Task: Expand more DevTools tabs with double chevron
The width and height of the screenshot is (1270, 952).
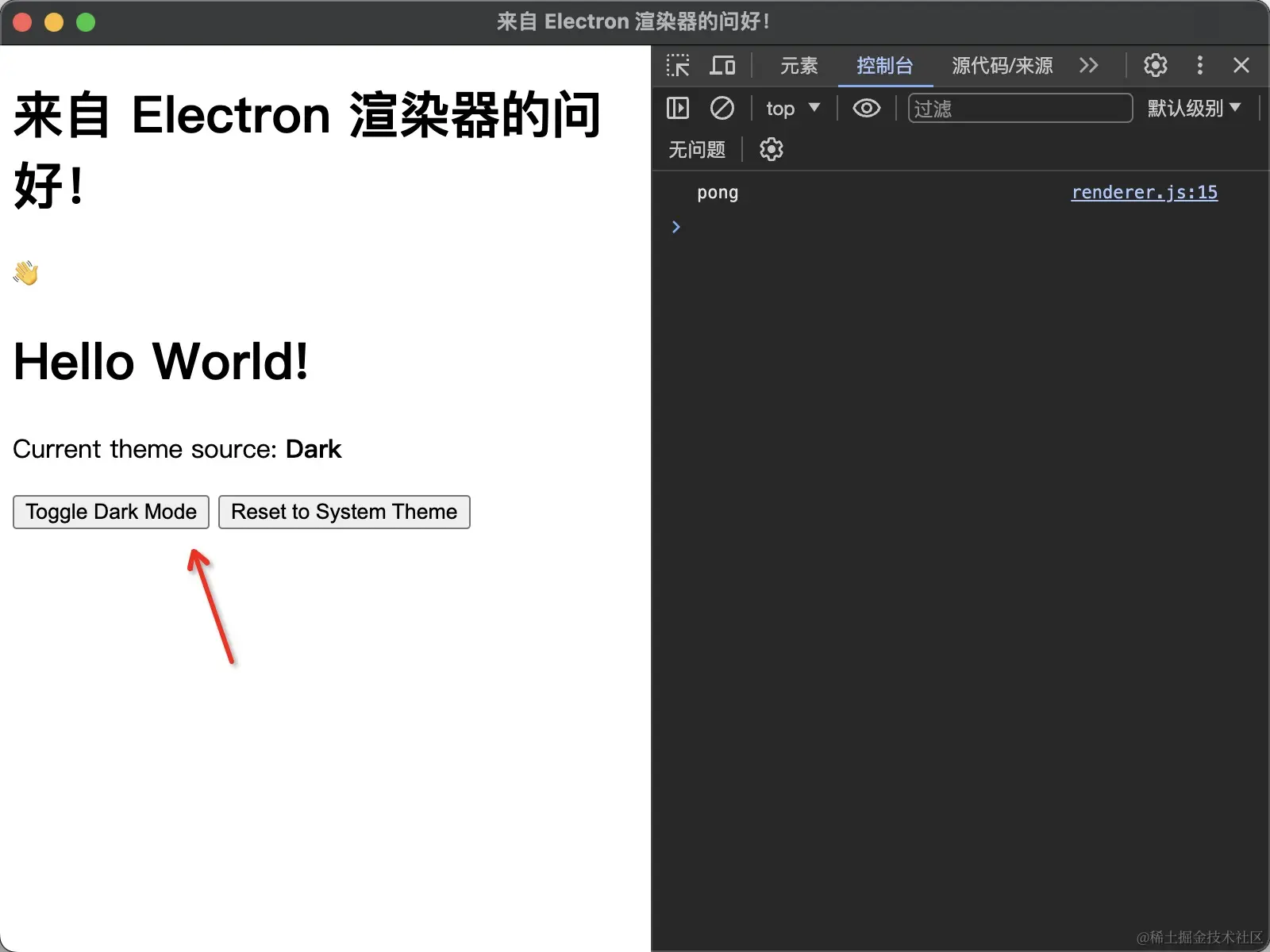Action: [x=1089, y=65]
